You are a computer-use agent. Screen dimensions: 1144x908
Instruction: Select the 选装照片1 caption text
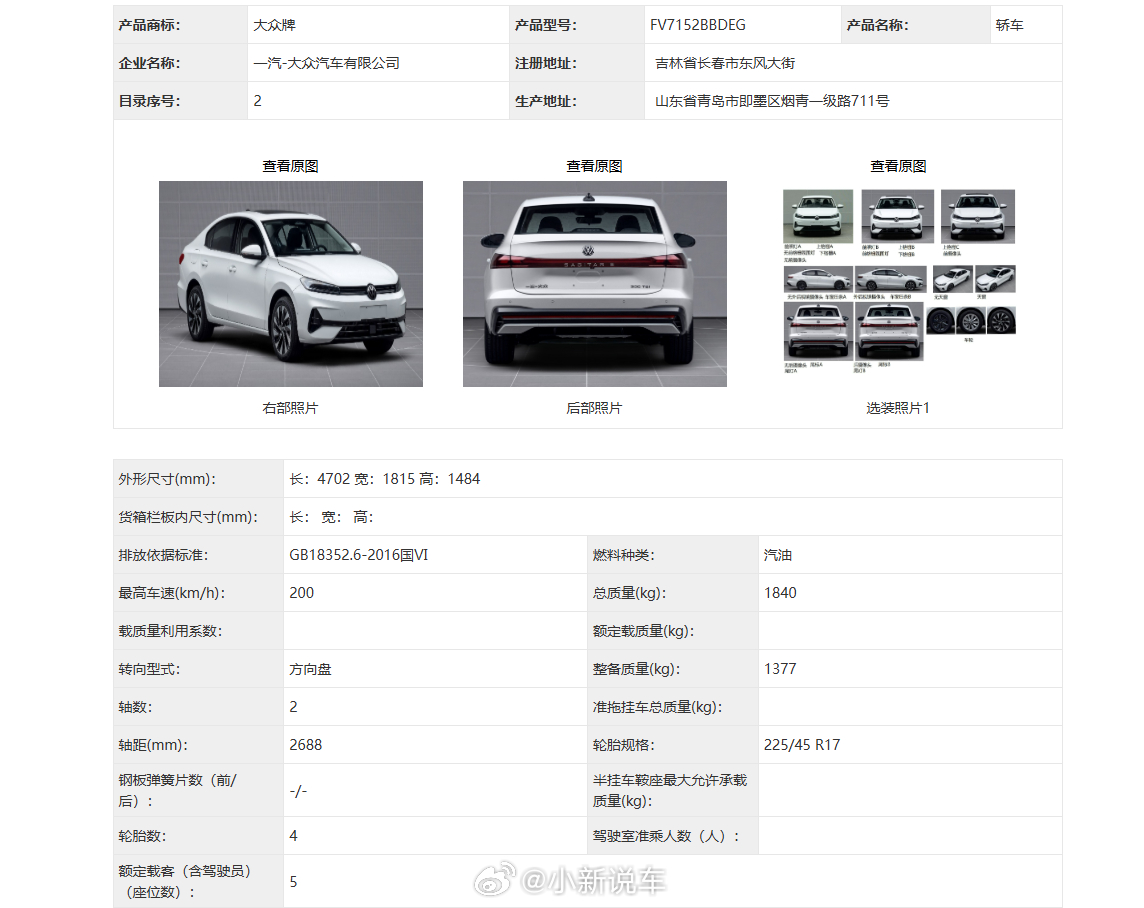[x=898, y=408]
